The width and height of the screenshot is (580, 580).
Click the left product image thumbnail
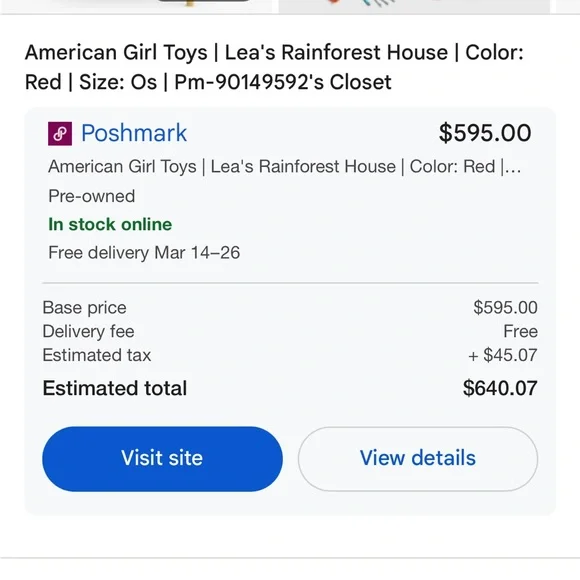(136, 6)
